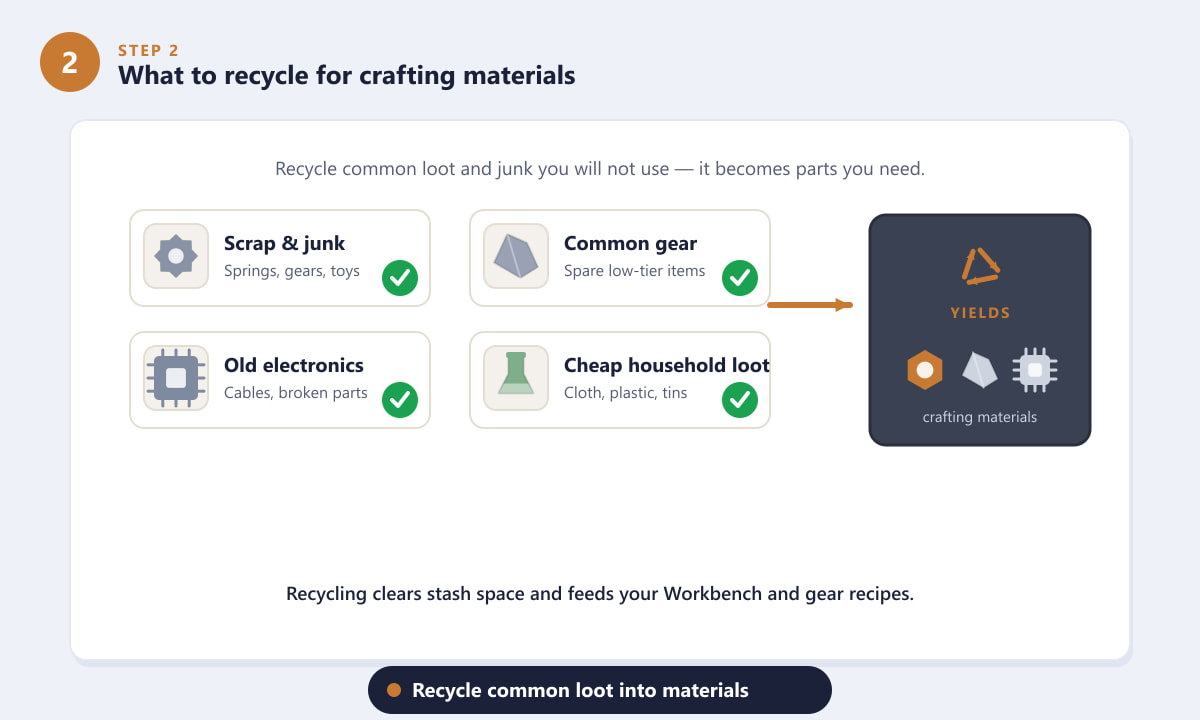Click the 'Recycle common loot and junk' intro sentence

(600, 169)
